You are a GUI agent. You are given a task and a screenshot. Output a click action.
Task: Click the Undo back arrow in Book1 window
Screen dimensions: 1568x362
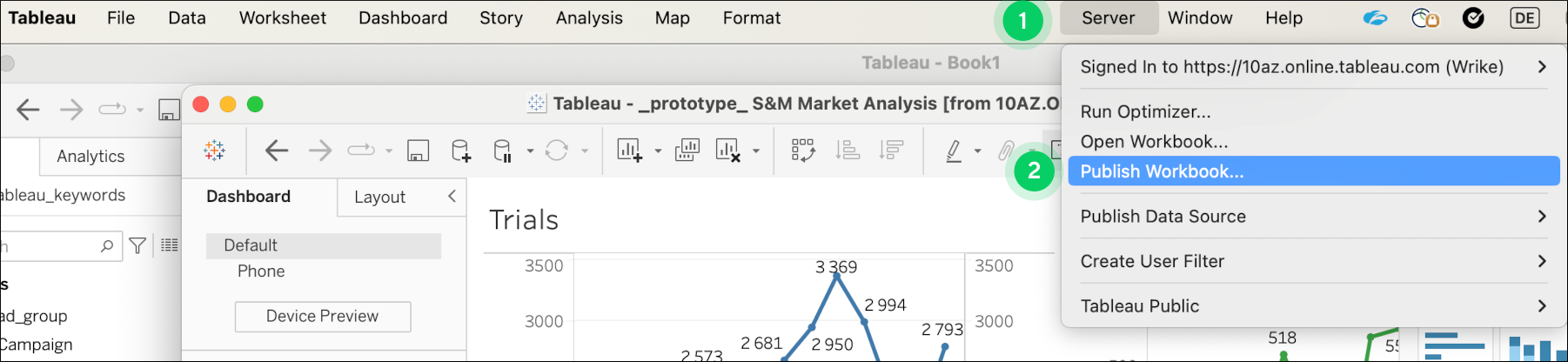pos(29,110)
